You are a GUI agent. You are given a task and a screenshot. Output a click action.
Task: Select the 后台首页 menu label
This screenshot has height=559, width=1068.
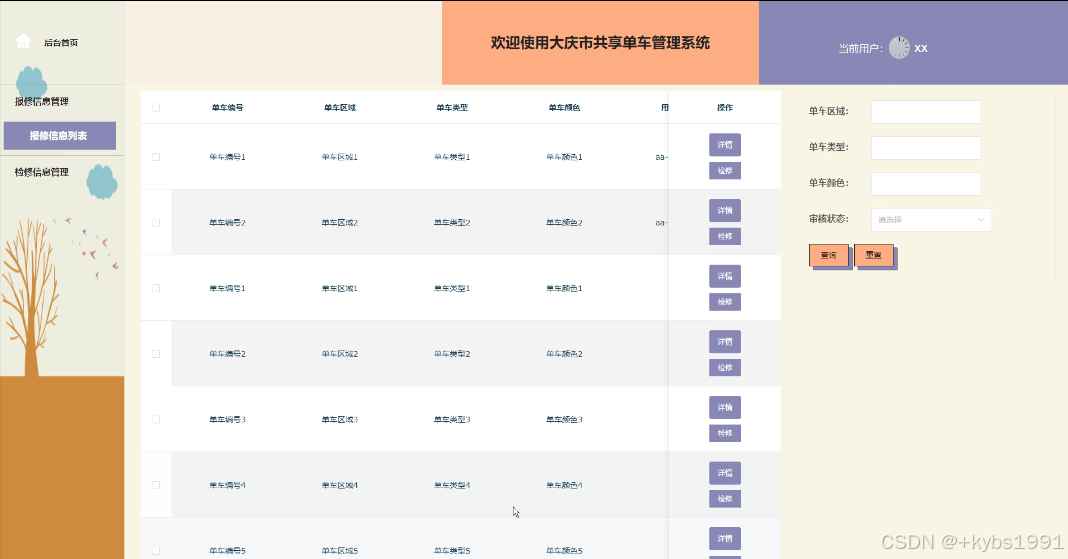pyautogui.click(x=61, y=42)
